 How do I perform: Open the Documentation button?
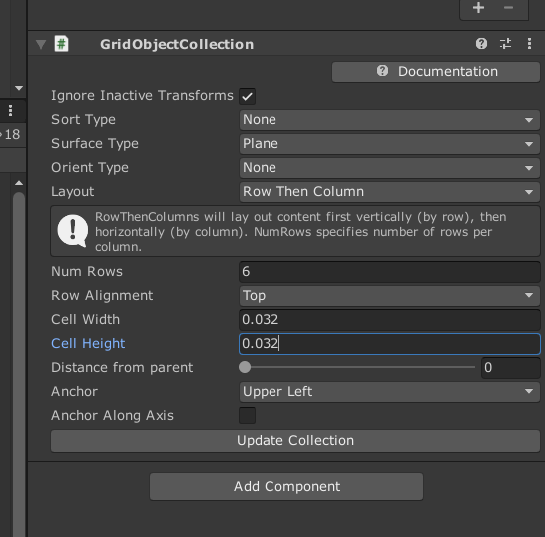coord(436,72)
